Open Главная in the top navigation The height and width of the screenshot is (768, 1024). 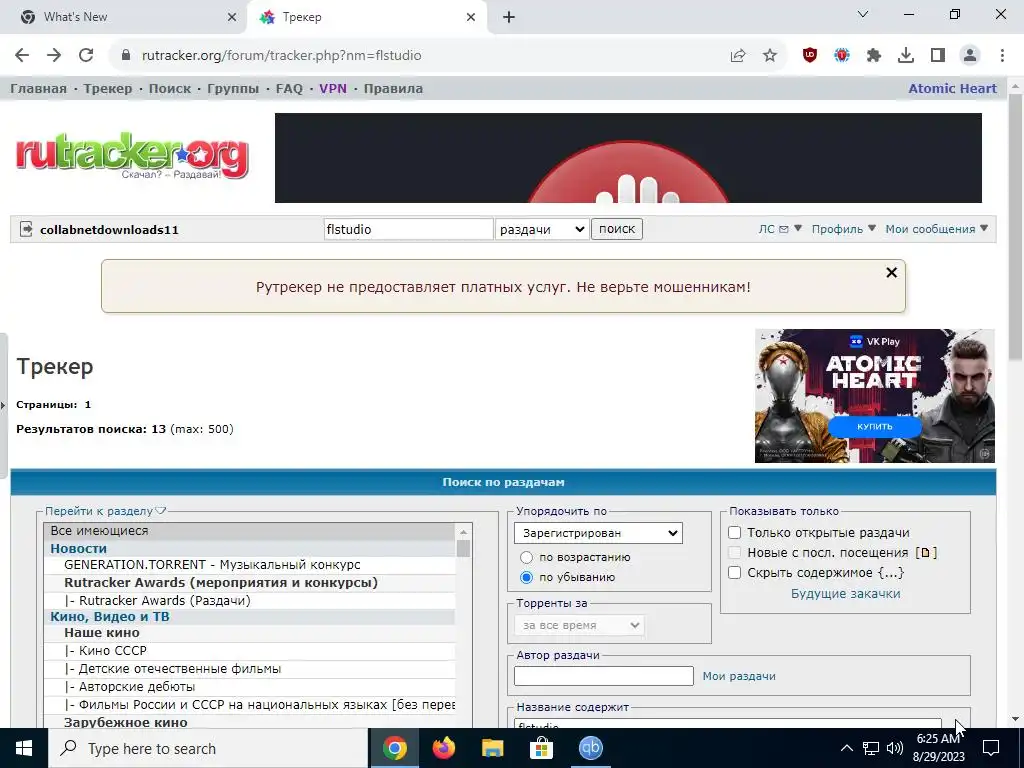(x=39, y=88)
